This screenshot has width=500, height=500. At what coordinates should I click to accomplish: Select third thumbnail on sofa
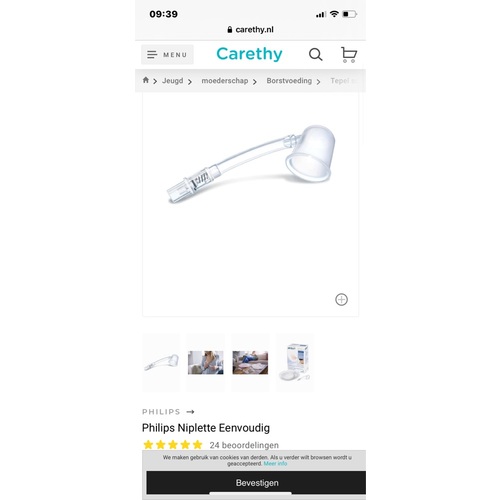[250, 362]
